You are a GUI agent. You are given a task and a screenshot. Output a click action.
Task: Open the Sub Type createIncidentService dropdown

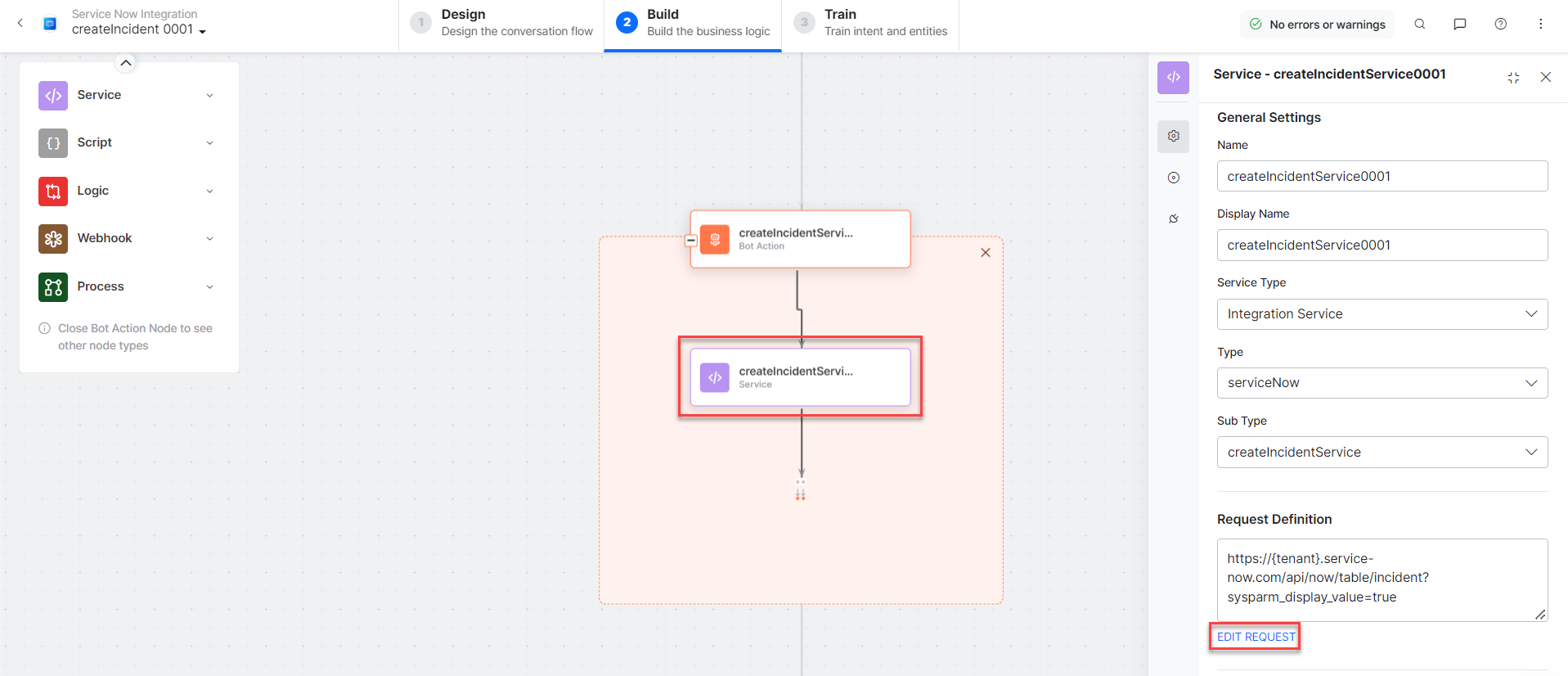[x=1382, y=453]
